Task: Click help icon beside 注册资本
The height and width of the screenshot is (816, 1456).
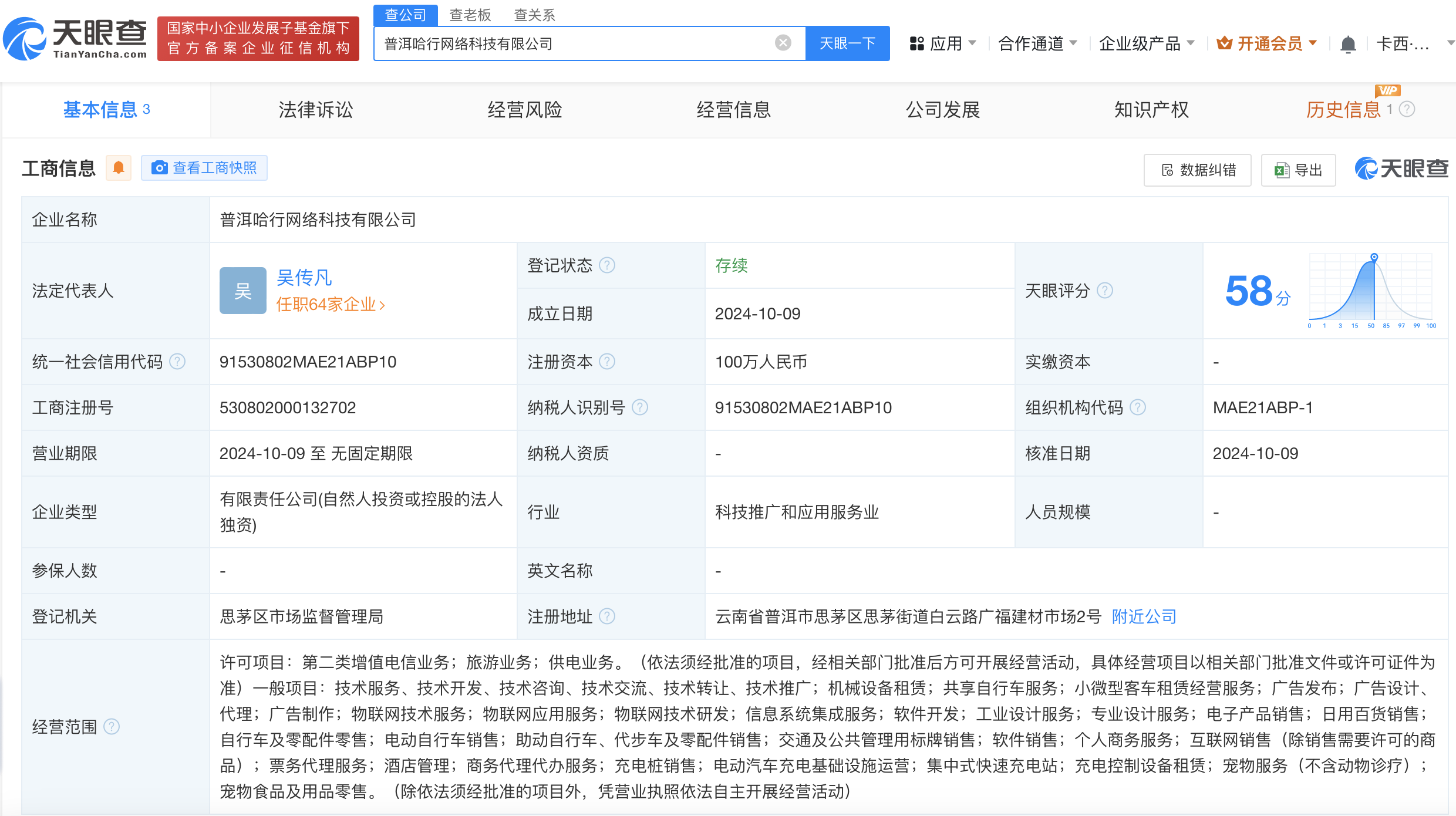Action: pos(607,362)
